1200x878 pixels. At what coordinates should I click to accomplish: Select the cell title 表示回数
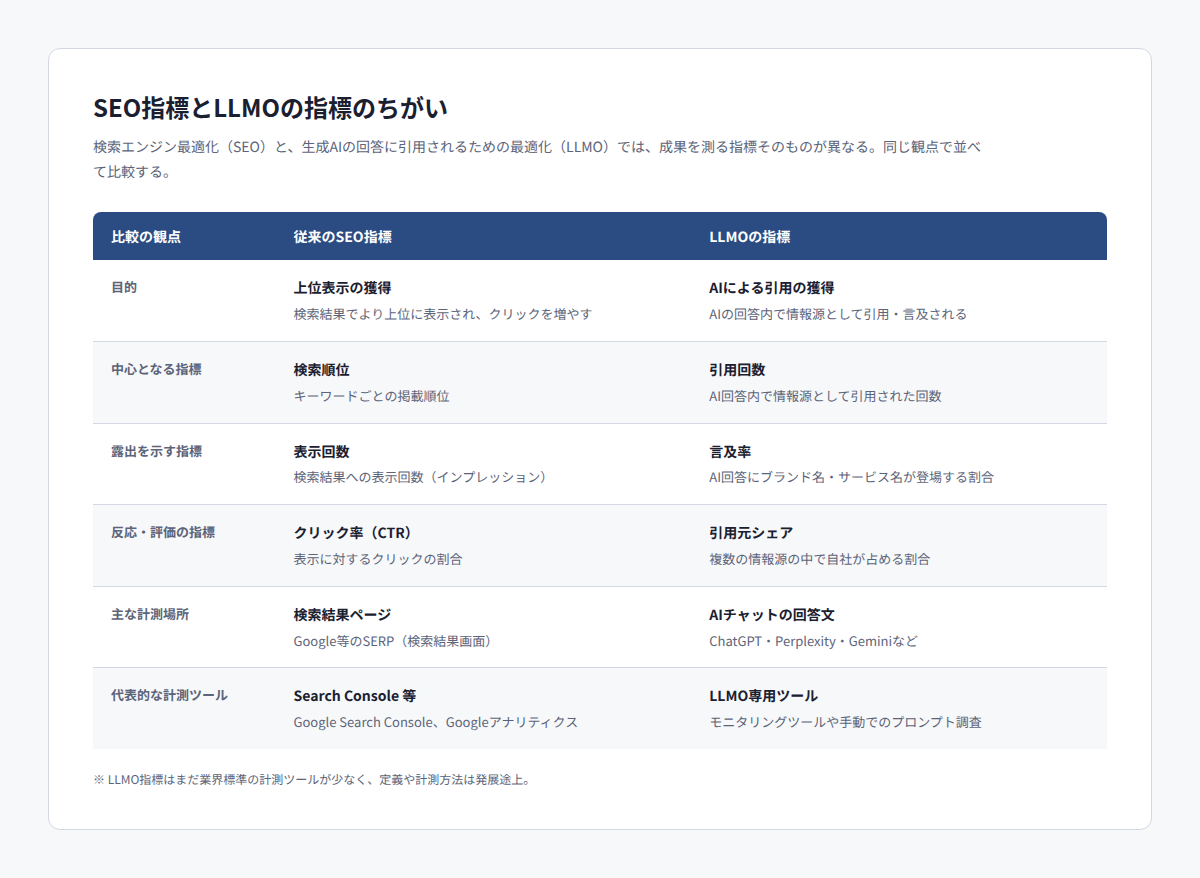click(x=321, y=452)
